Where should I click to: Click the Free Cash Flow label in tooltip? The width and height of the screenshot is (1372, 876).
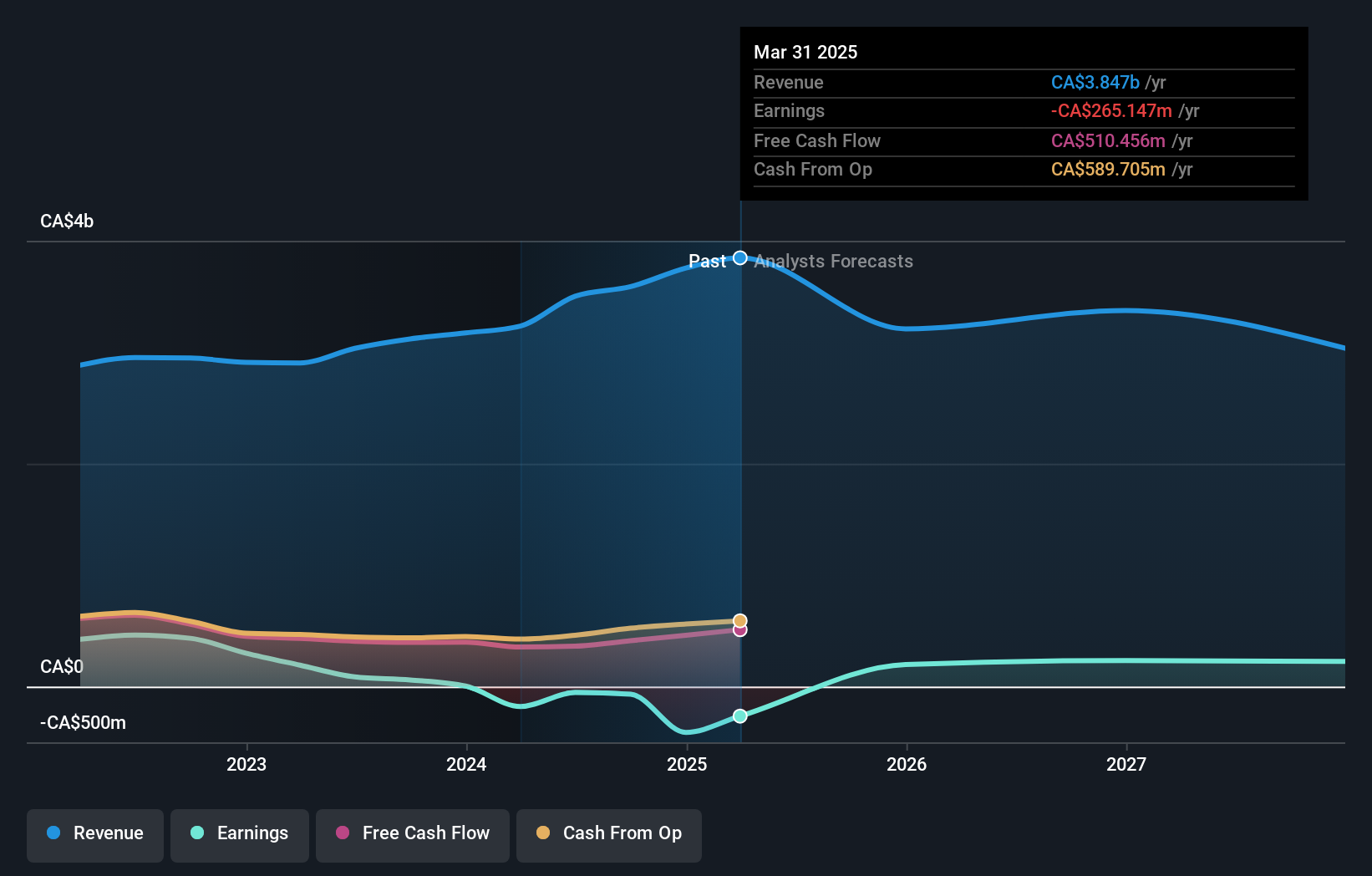tap(816, 140)
